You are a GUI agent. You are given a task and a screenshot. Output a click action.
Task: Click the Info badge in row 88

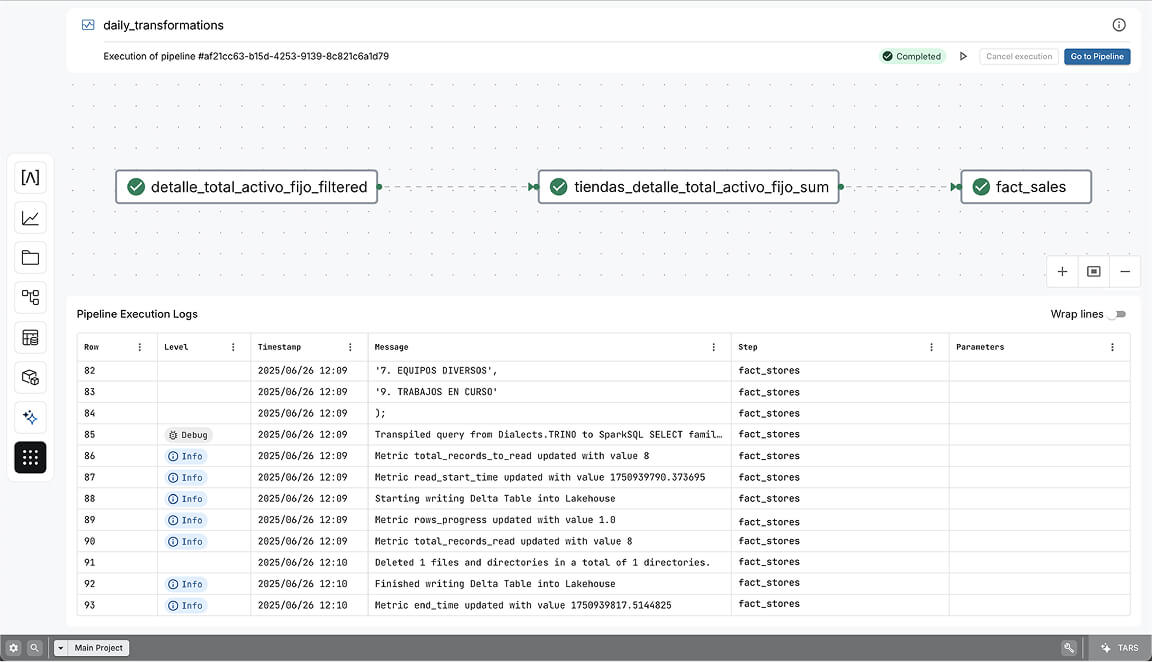pos(185,499)
